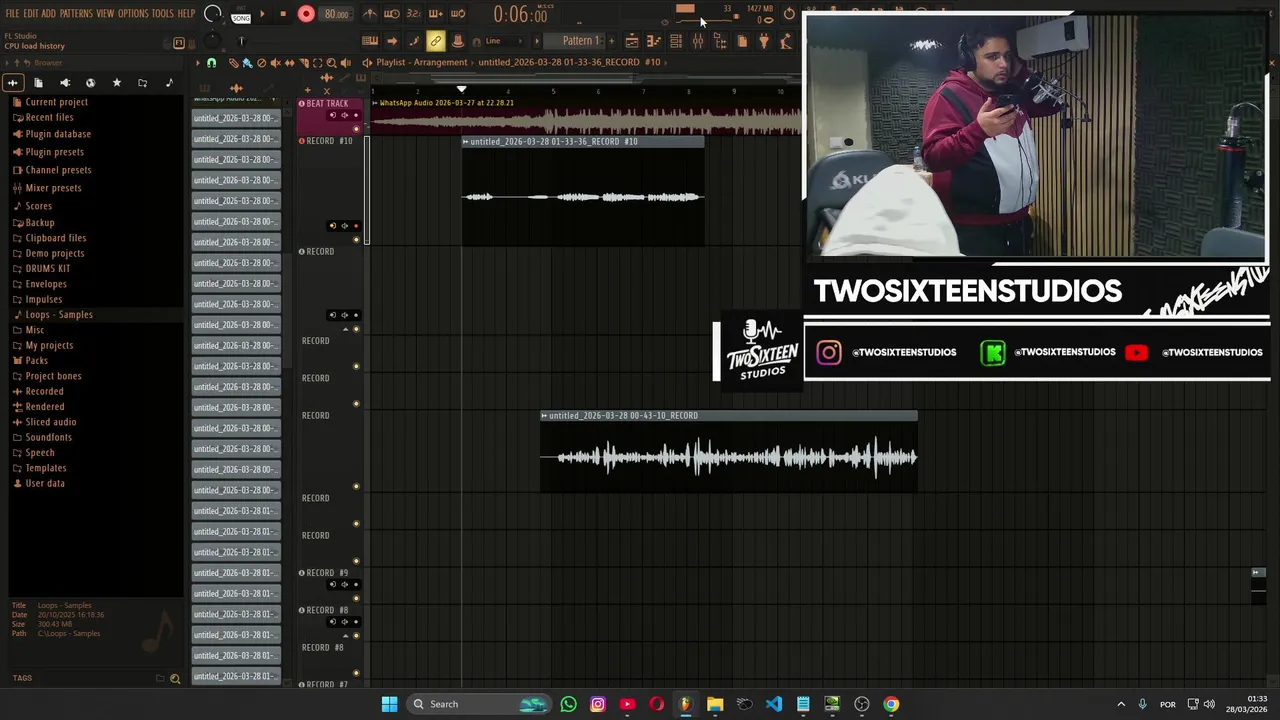Viewport: 1280px width, 720px height.
Task: Open Visual Studio Code from taskbar
Action: (774, 704)
